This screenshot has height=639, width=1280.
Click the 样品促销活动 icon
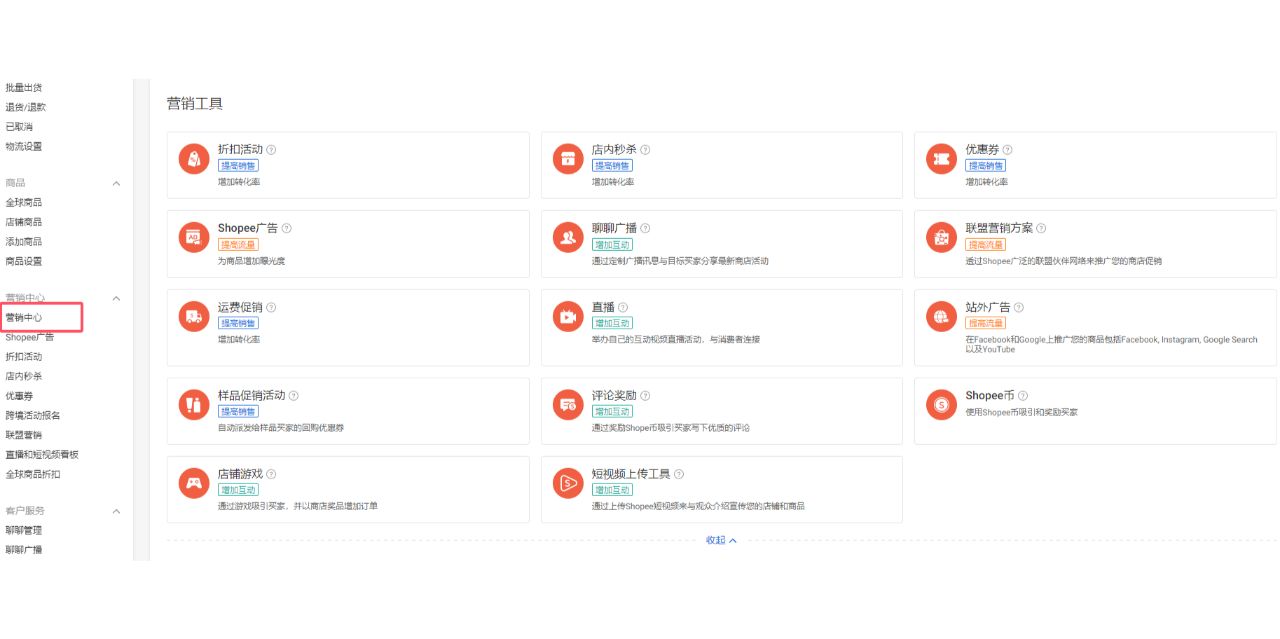[193, 405]
